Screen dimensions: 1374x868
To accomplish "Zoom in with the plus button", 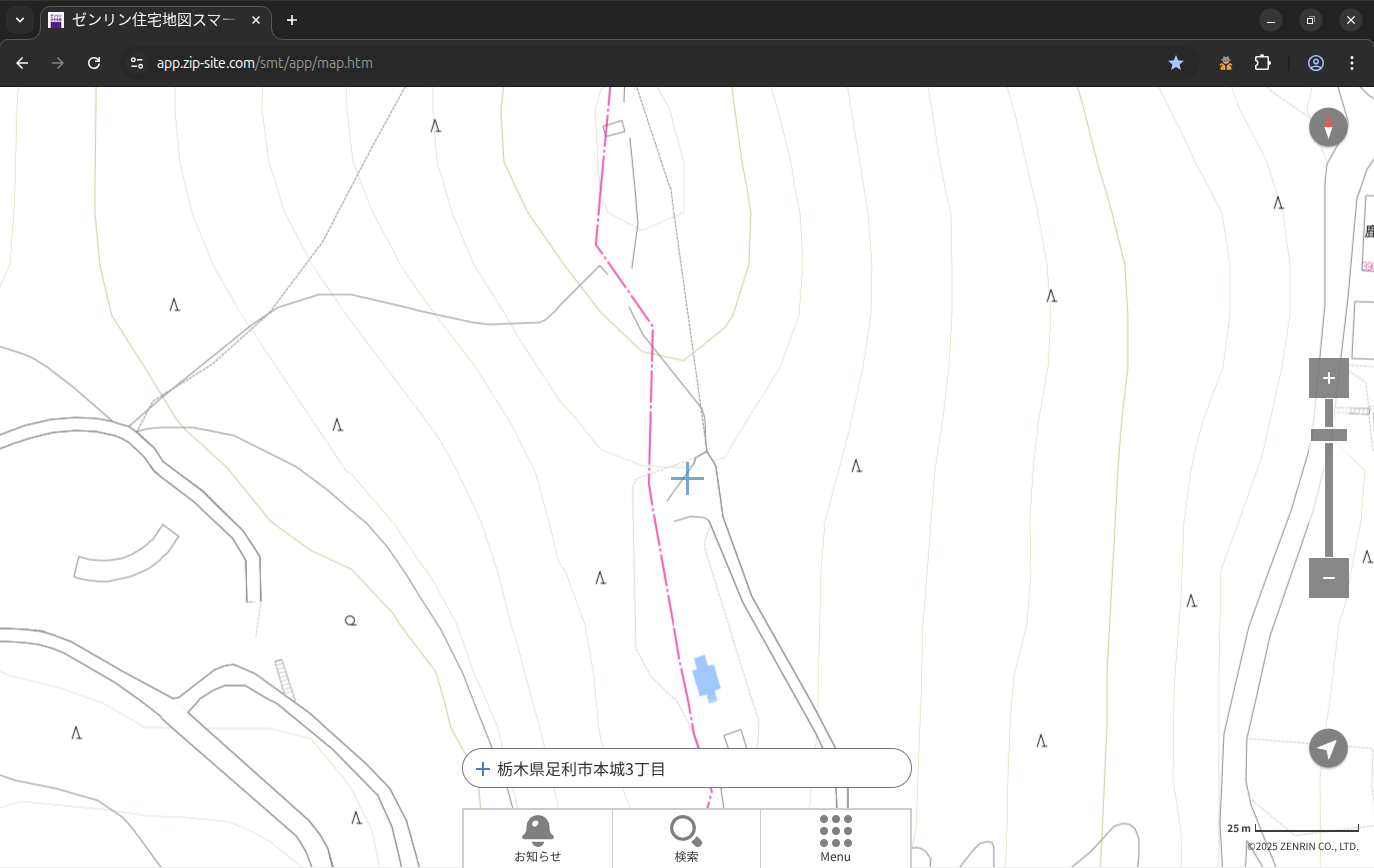I will click(1328, 378).
